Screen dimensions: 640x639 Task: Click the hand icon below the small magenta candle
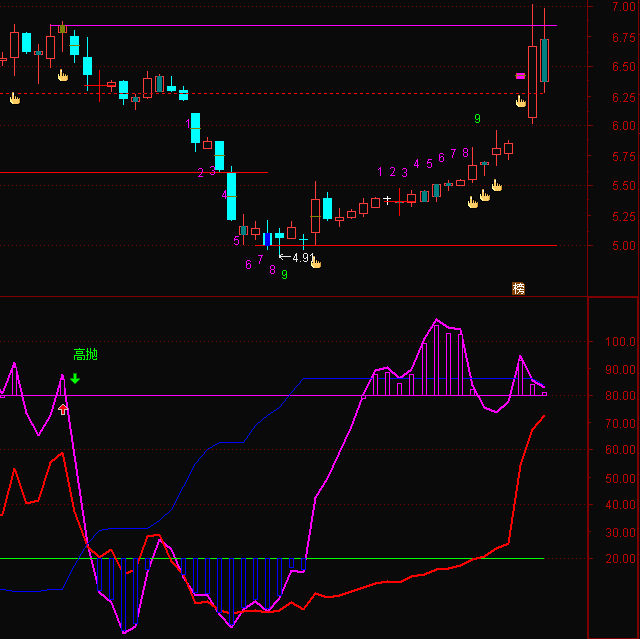click(x=520, y=101)
